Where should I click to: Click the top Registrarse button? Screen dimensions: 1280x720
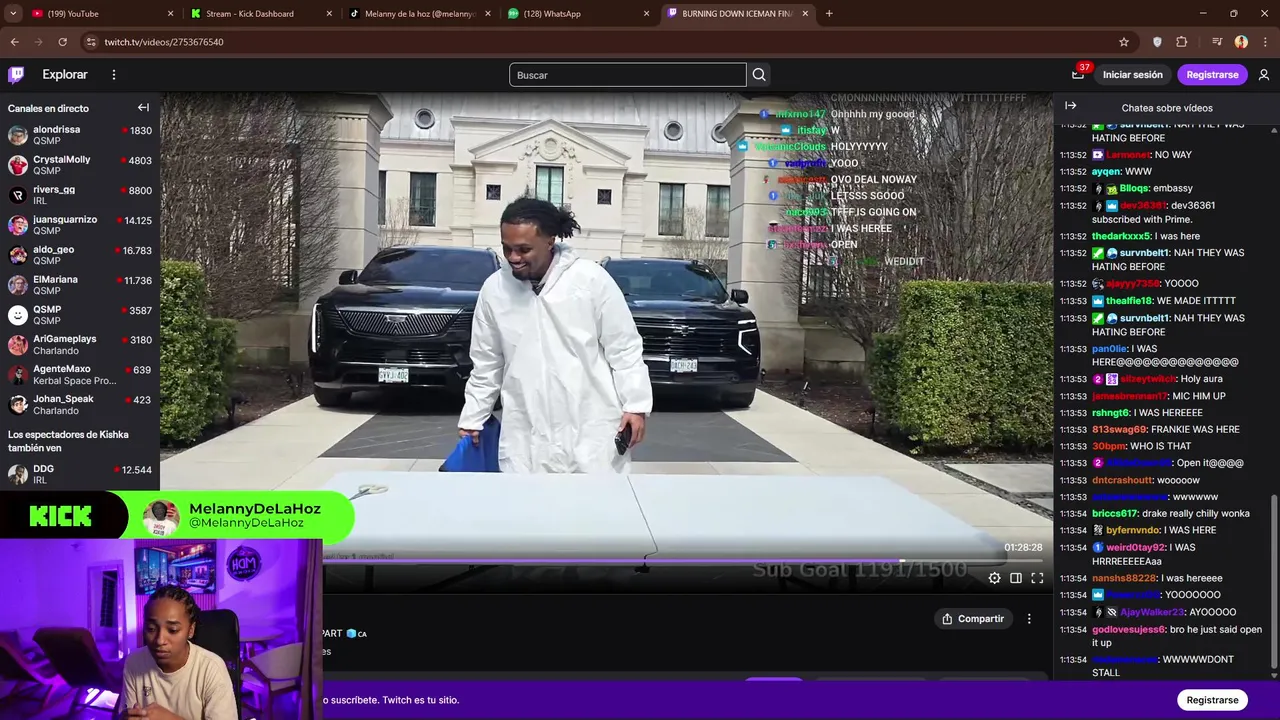pyautogui.click(x=1212, y=75)
